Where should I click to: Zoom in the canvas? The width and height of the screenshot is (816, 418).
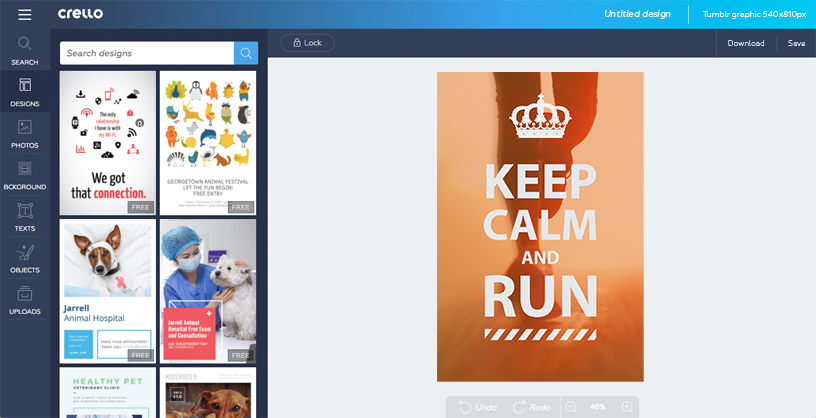(628, 407)
